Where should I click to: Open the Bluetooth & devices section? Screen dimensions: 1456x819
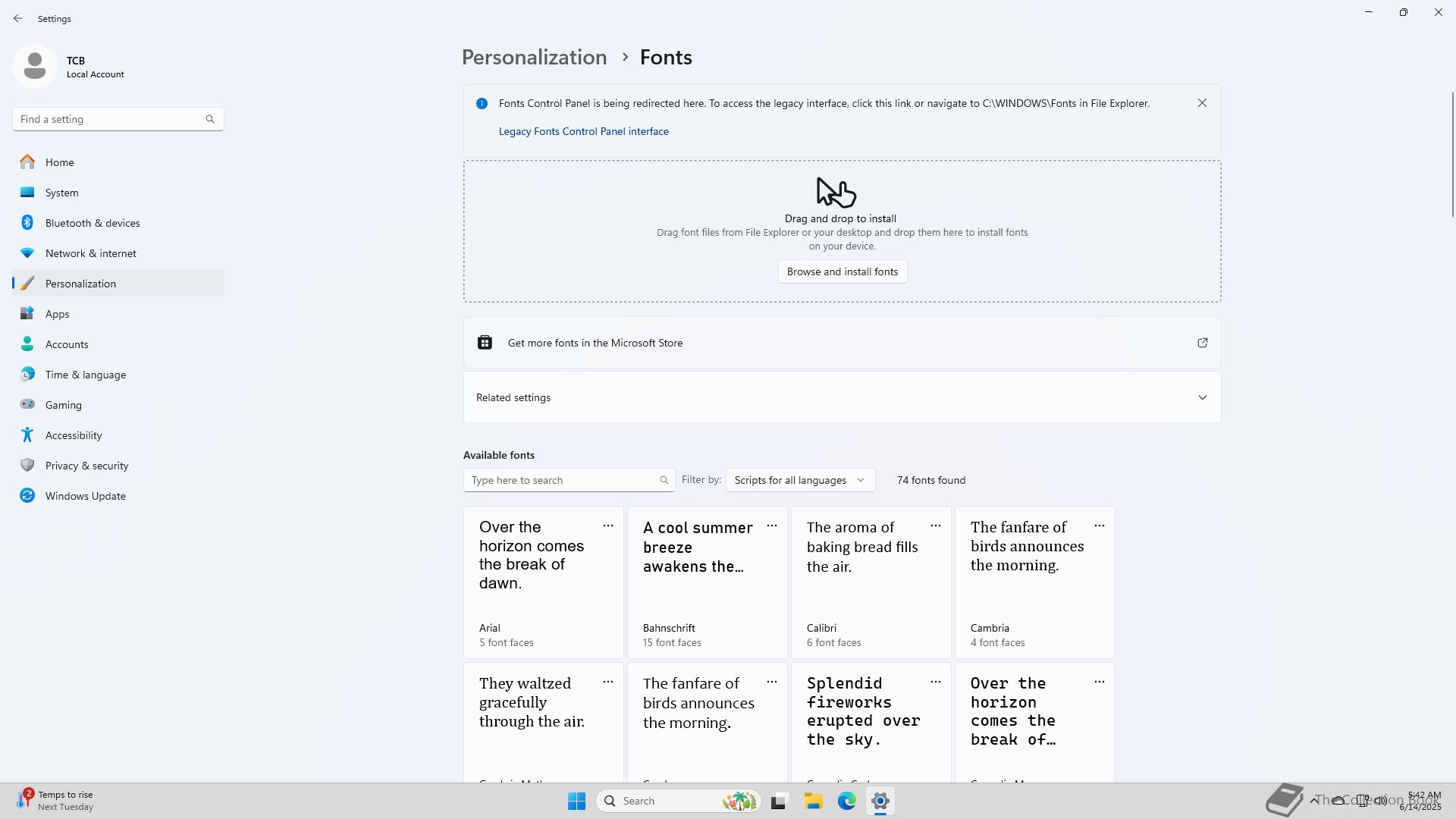click(92, 223)
